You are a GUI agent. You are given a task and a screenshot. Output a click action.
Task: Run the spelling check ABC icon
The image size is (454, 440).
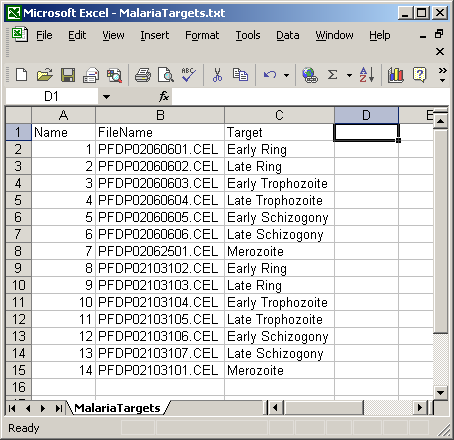(188, 75)
